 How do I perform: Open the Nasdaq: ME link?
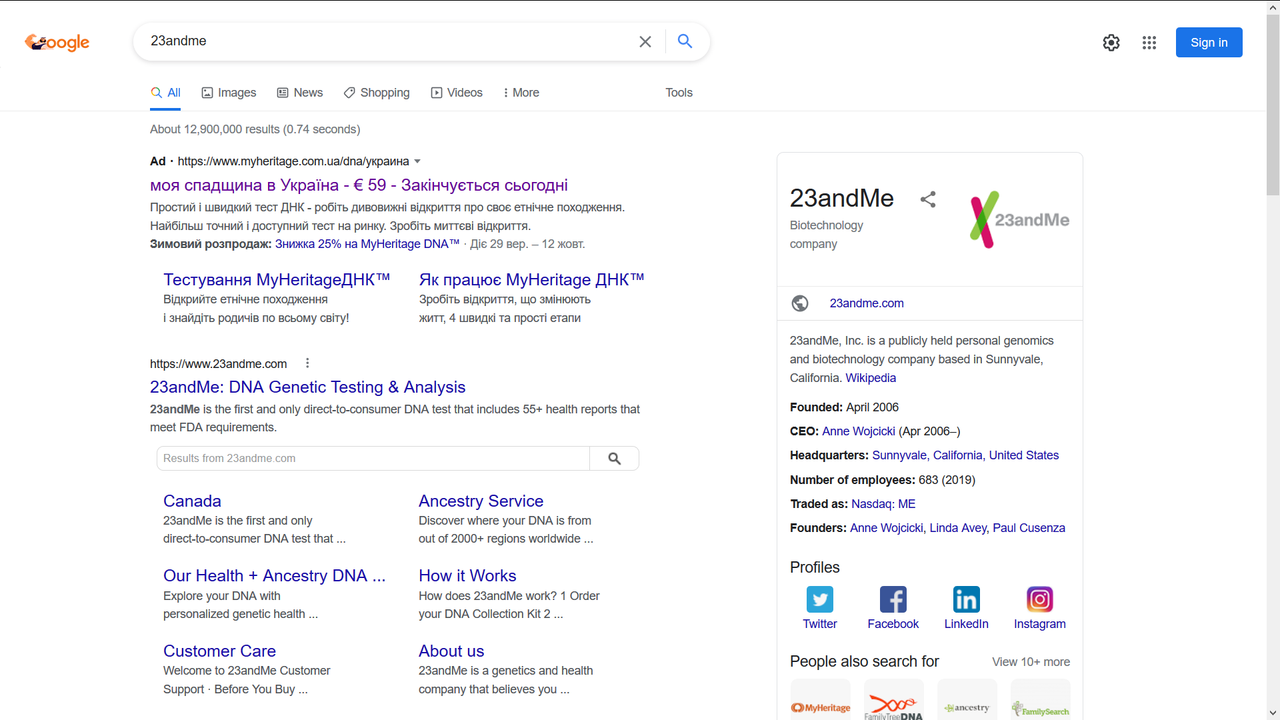click(x=883, y=504)
